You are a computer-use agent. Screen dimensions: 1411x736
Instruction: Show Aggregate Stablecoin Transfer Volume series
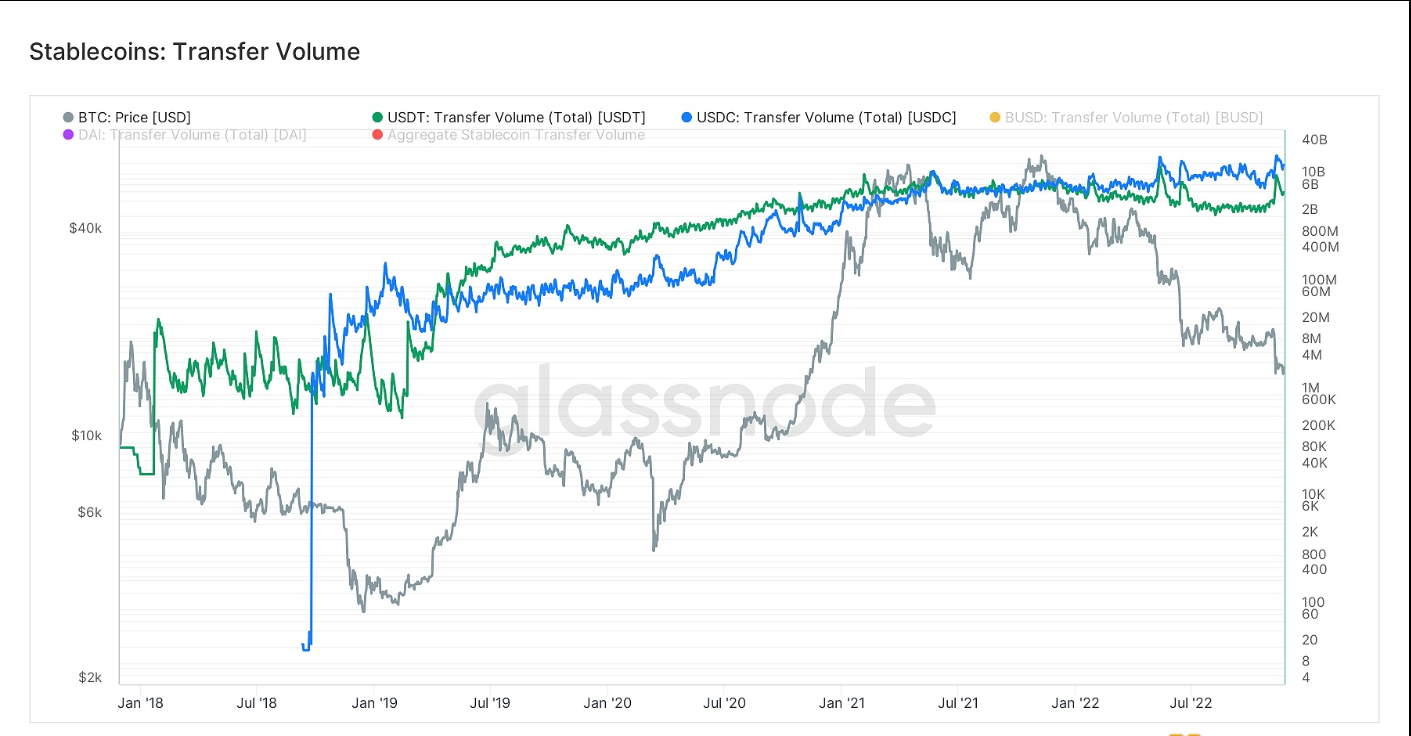[516, 135]
